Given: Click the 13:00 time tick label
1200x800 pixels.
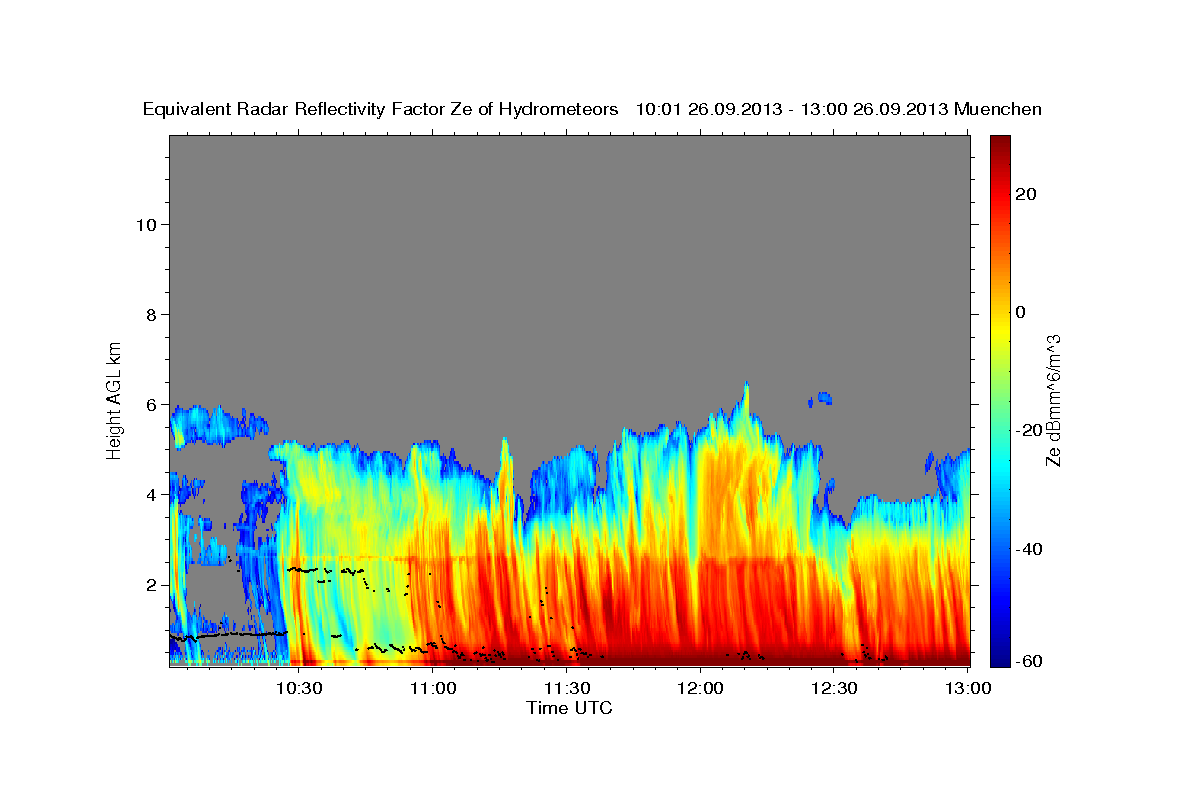Looking at the screenshot, I should click(968, 688).
